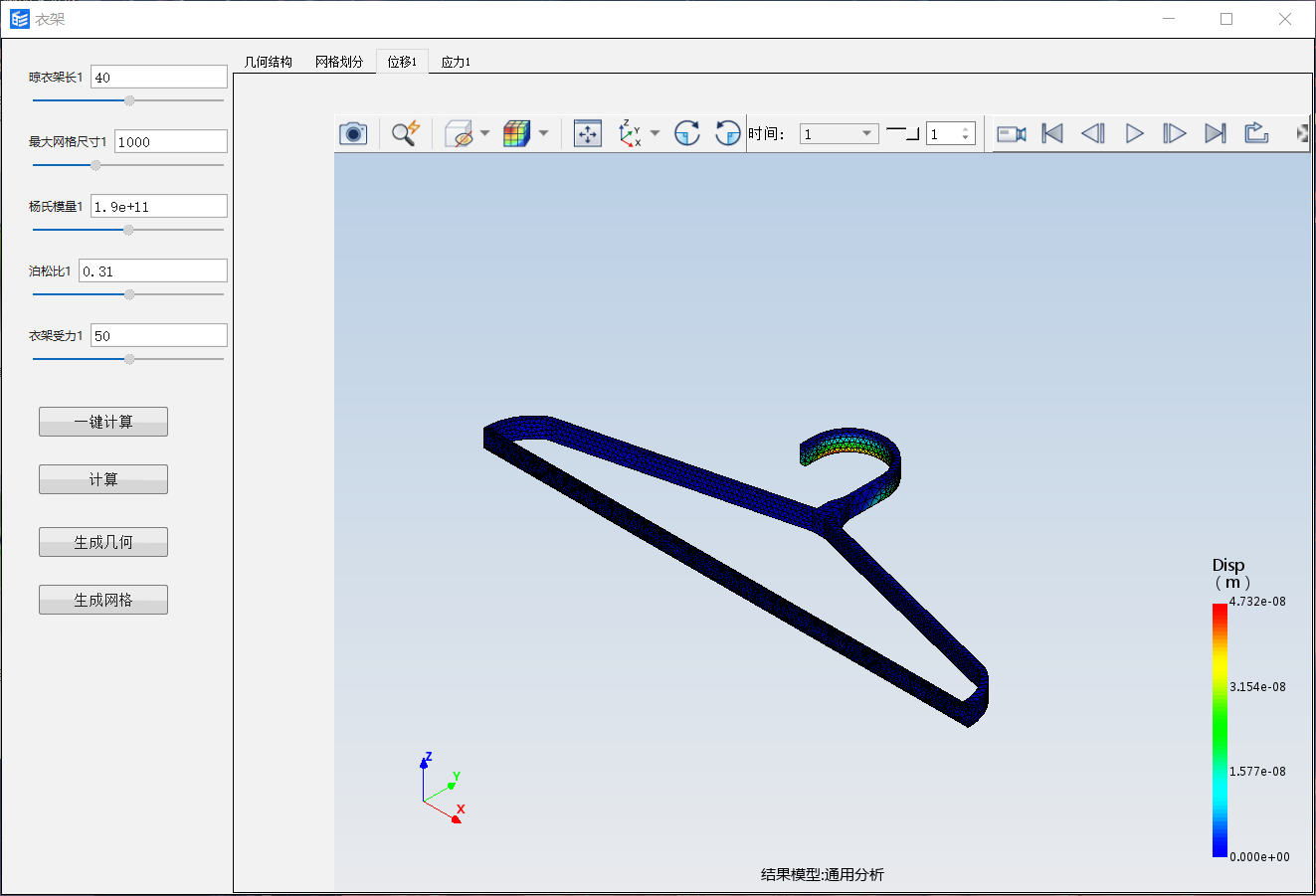
Task: Click the 杨氏模量1 slider handle
Action: [x=128, y=230]
